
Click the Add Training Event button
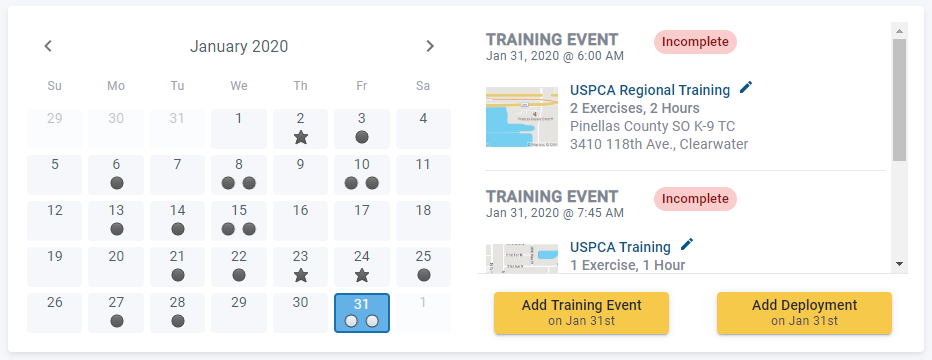[581, 312]
